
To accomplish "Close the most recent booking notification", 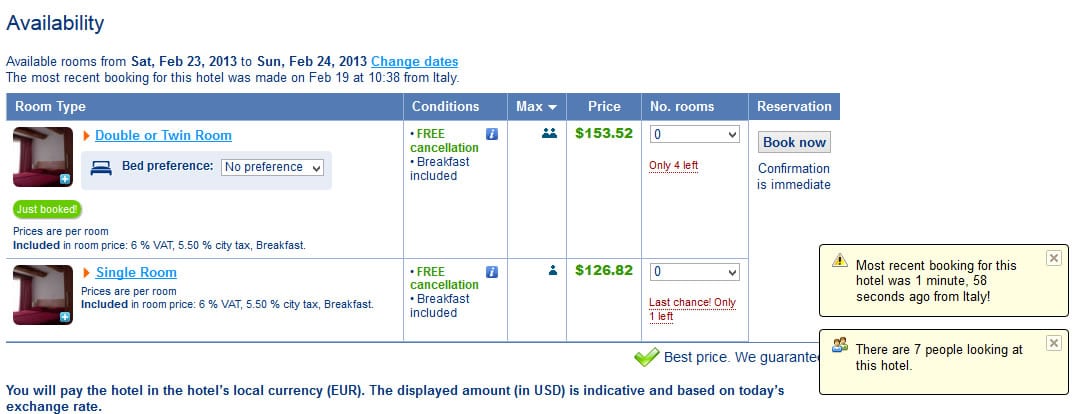I will 1053,258.
